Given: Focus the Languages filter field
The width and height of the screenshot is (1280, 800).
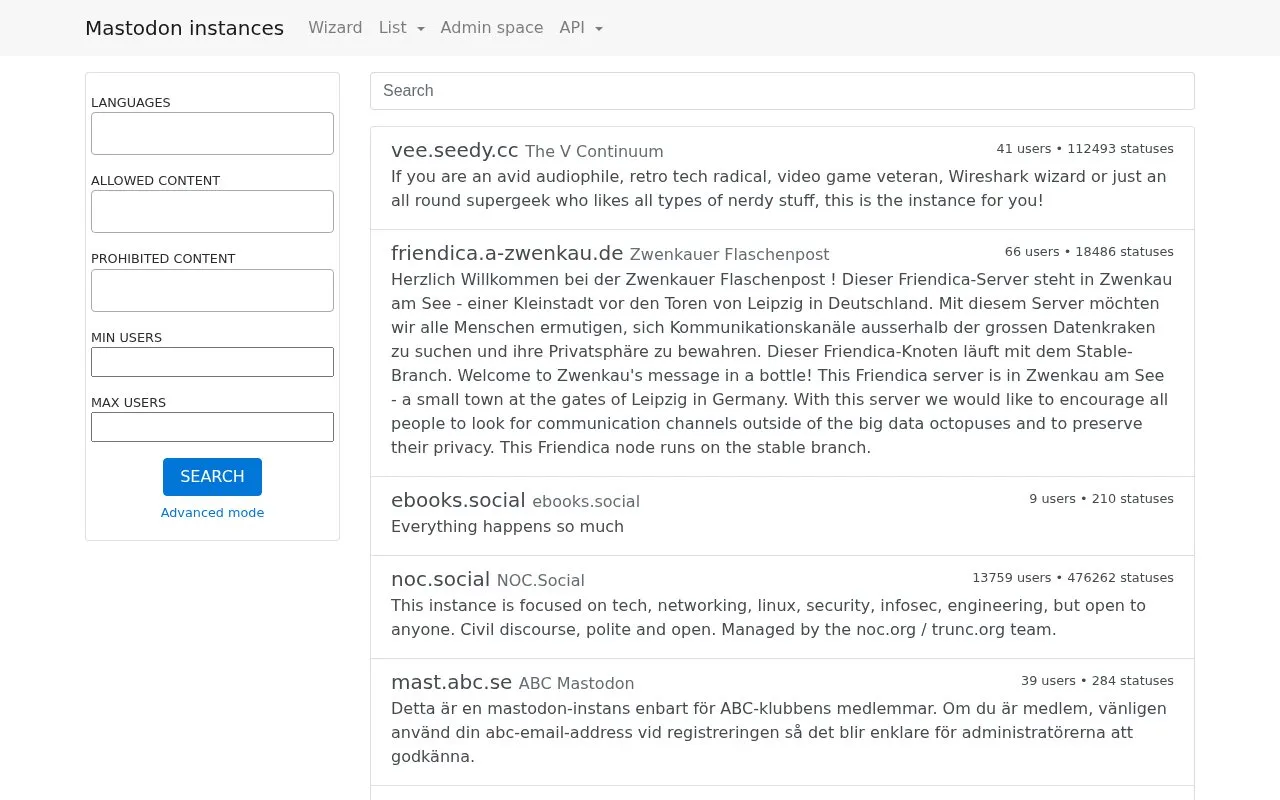Looking at the screenshot, I should tap(212, 133).
